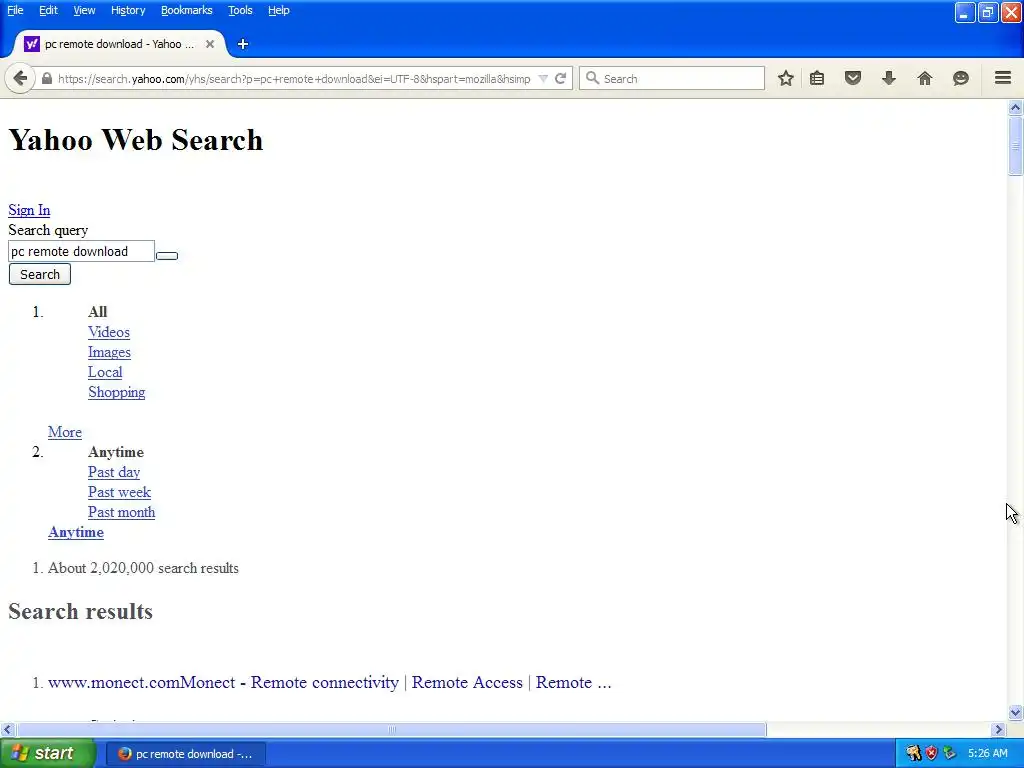Open the Downloads arrow icon
Image resolution: width=1024 pixels, height=768 pixels.
[x=889, y=78]
